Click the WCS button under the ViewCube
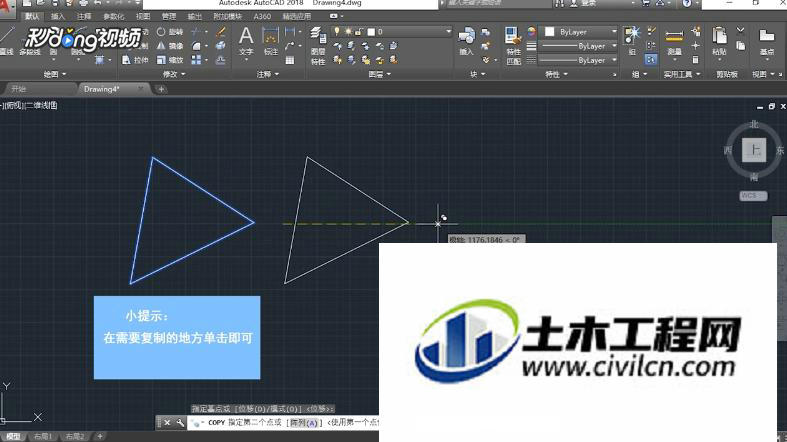The height and width of the screenshot is (442, 787). [753, 196]
